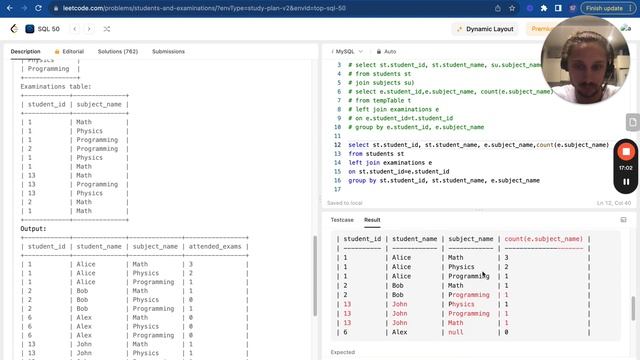Click 'Output:' heading in description
This screenshot has width=640, height=360.
33,229
